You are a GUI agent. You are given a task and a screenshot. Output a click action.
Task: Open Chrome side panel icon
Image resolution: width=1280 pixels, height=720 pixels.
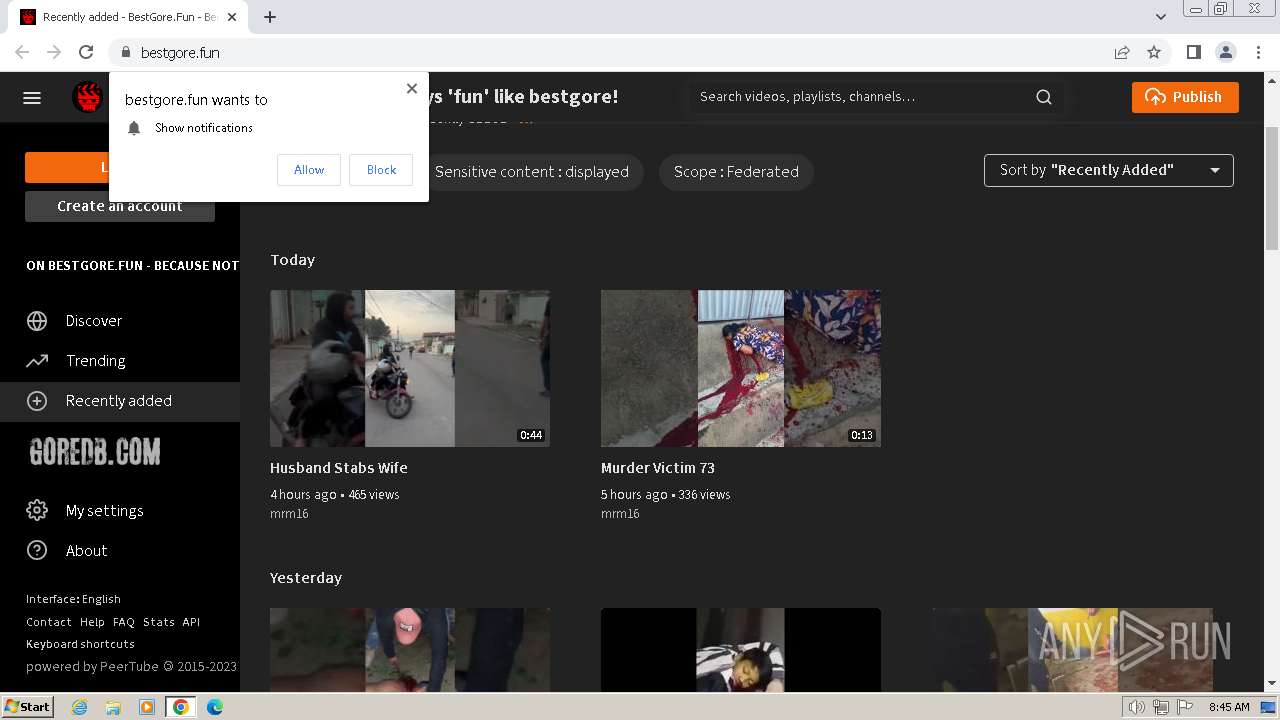[x=1193, y=52]
